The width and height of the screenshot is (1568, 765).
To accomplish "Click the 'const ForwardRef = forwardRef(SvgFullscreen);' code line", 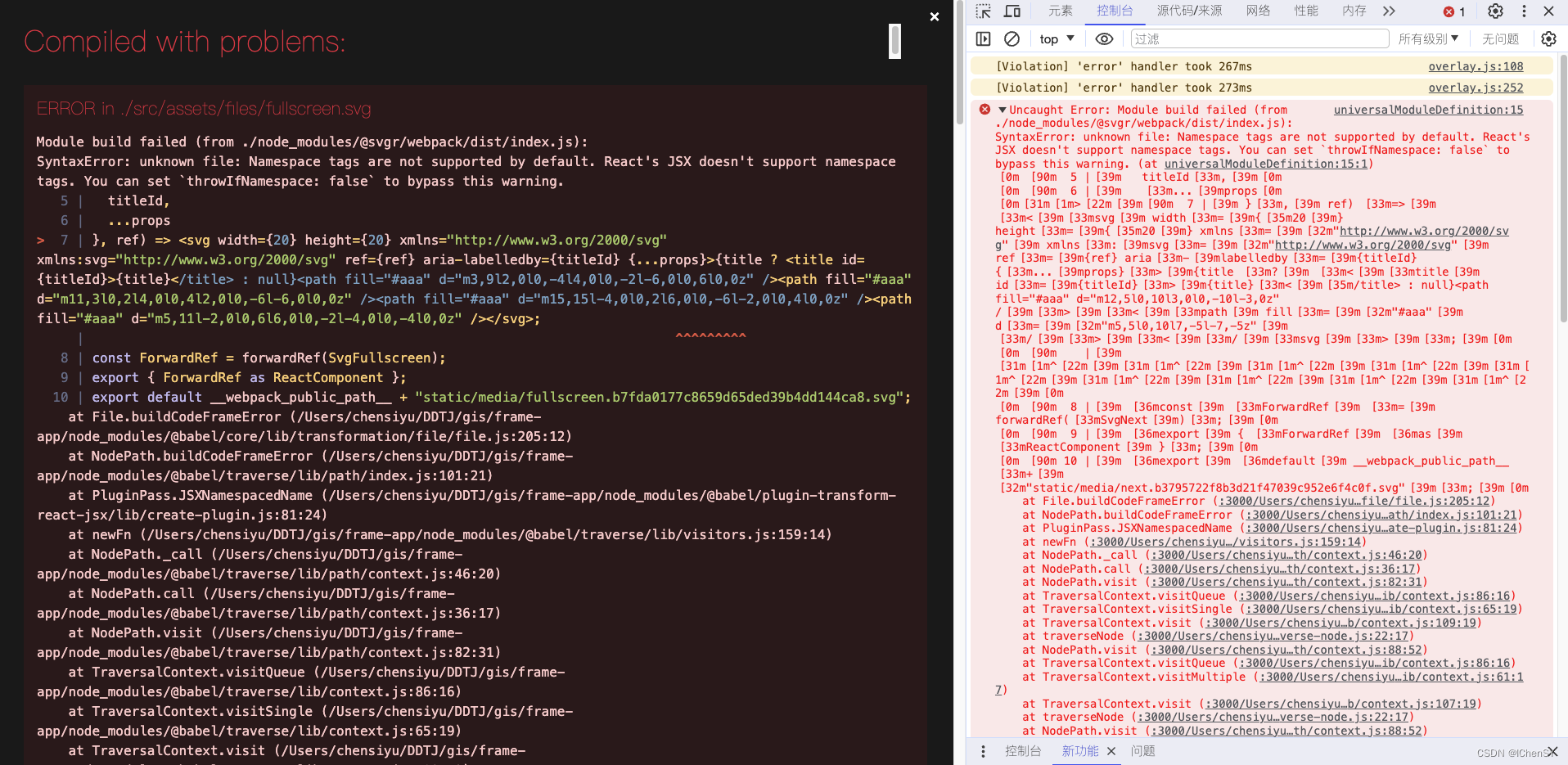I will pyautogui.click(x=268, y=358).
